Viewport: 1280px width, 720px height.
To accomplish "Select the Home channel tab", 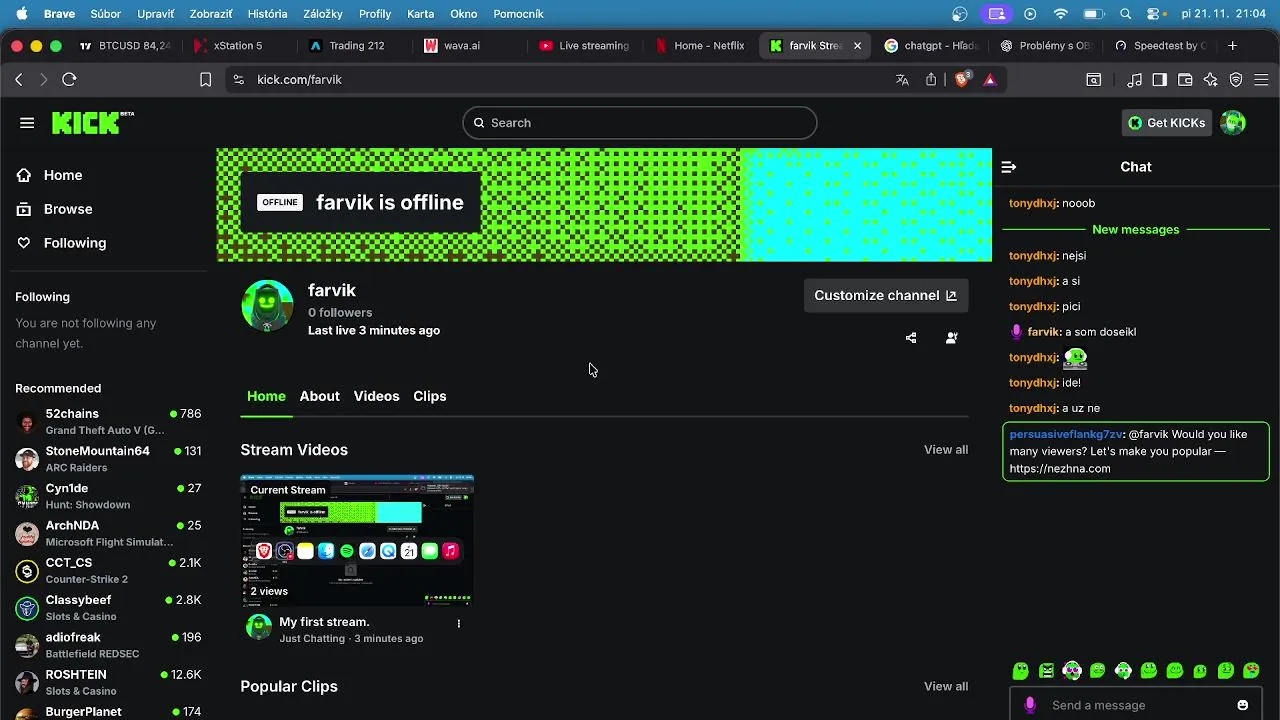I will click(266, 396).
